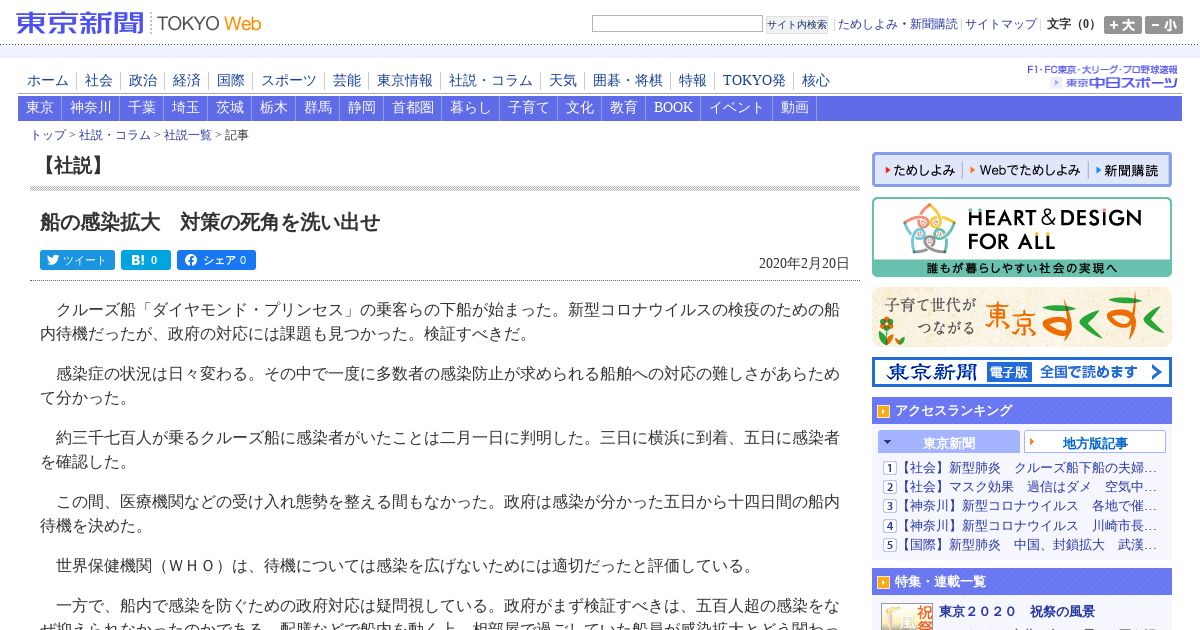
Task: Click the Tokyo Shimbun TOKYO Web logo
Action: pos(139,23)
